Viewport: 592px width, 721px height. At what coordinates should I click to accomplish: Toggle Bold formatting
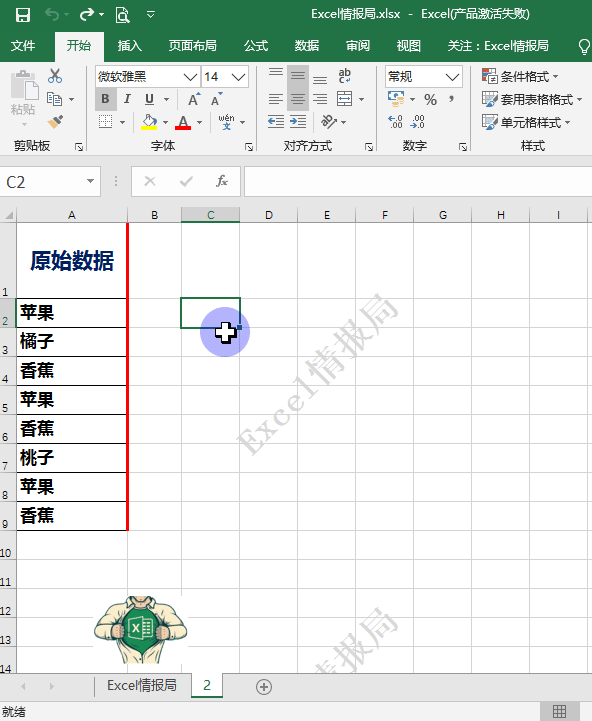tap(105, 99)
